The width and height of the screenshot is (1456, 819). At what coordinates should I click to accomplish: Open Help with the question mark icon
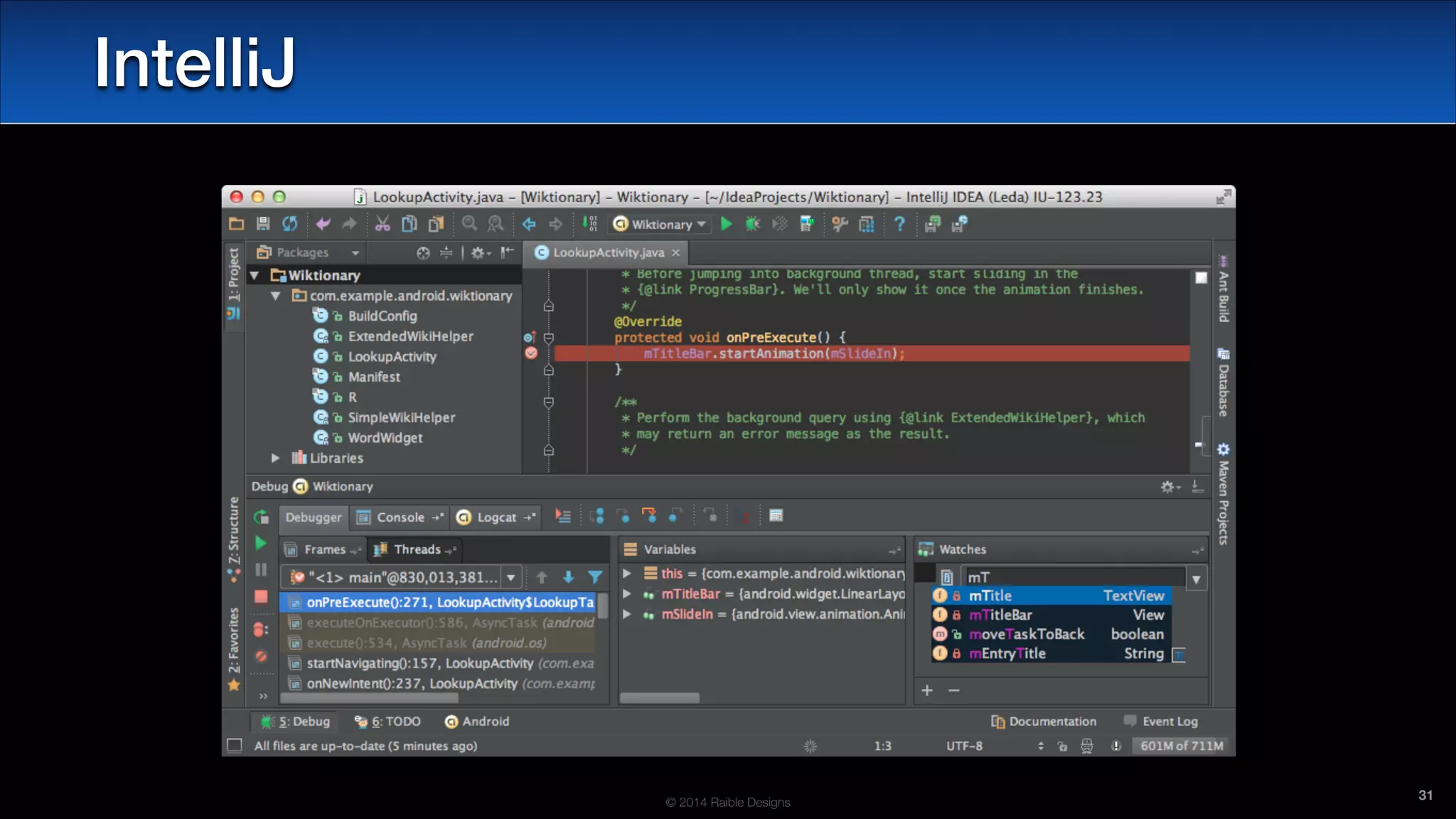pyautogui.click(x=899, y=225)
